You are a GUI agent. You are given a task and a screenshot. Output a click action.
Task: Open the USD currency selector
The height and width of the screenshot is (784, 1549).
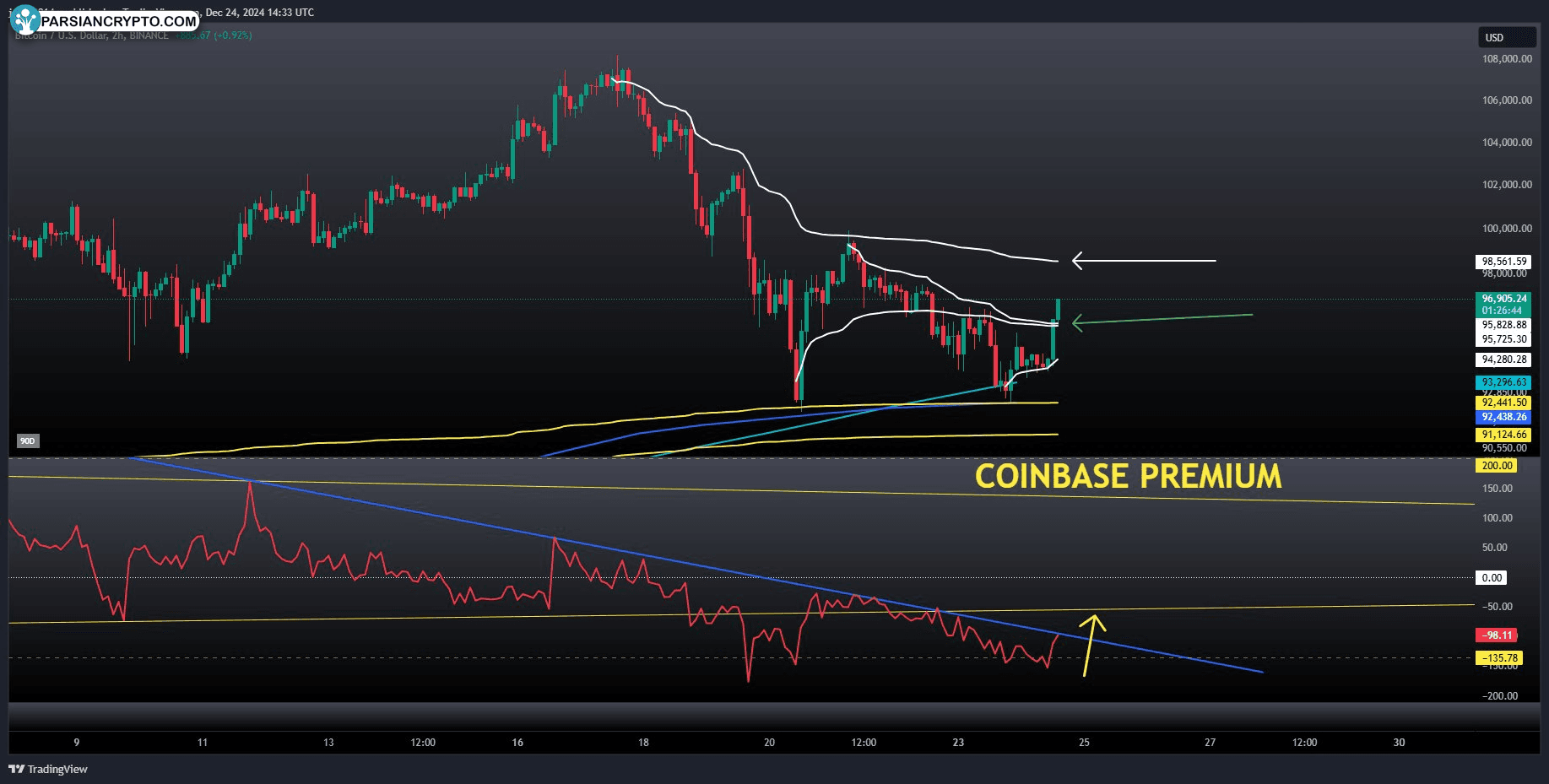click(1507, 37)
